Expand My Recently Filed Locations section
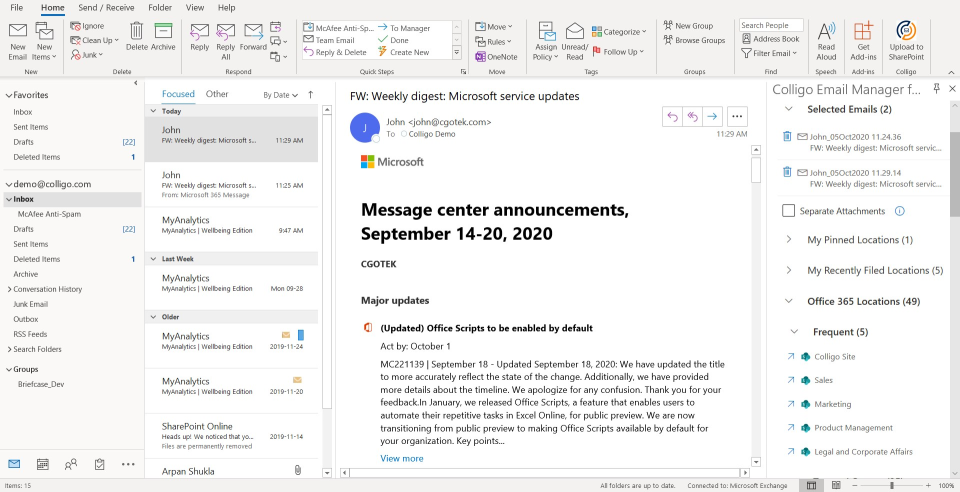The height and width of the screenshot is (492, 960). tap(789, 270)
